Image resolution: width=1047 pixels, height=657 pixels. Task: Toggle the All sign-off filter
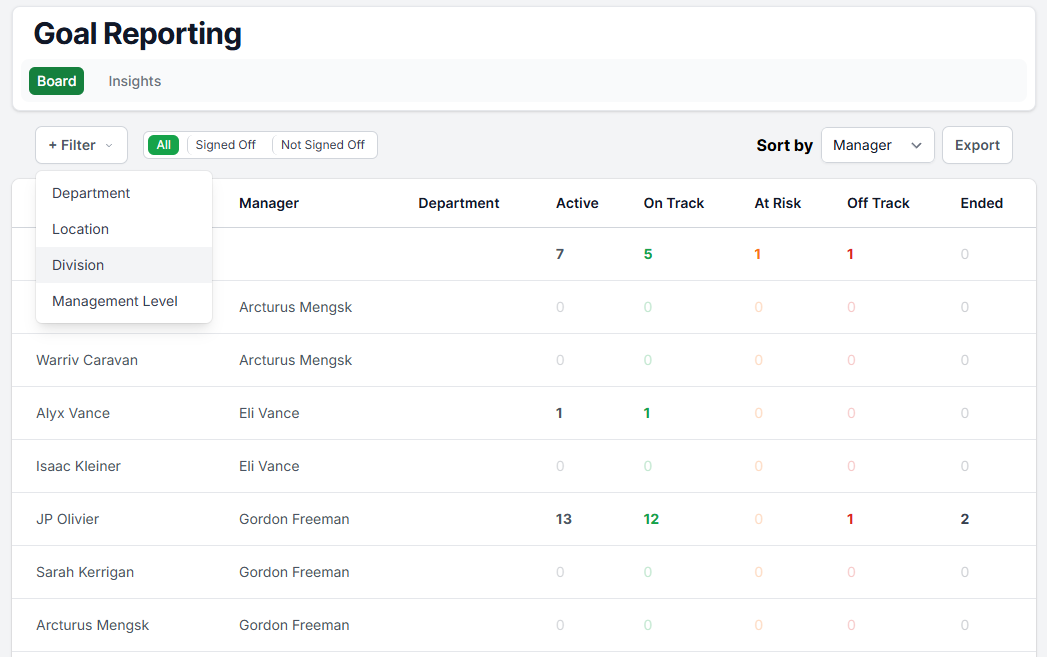[163, 145]
